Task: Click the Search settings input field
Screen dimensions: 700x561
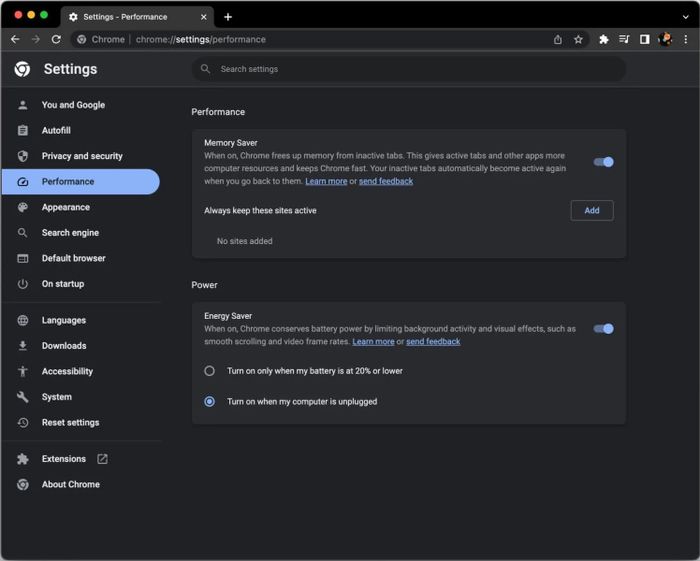Action: (410, 69)
